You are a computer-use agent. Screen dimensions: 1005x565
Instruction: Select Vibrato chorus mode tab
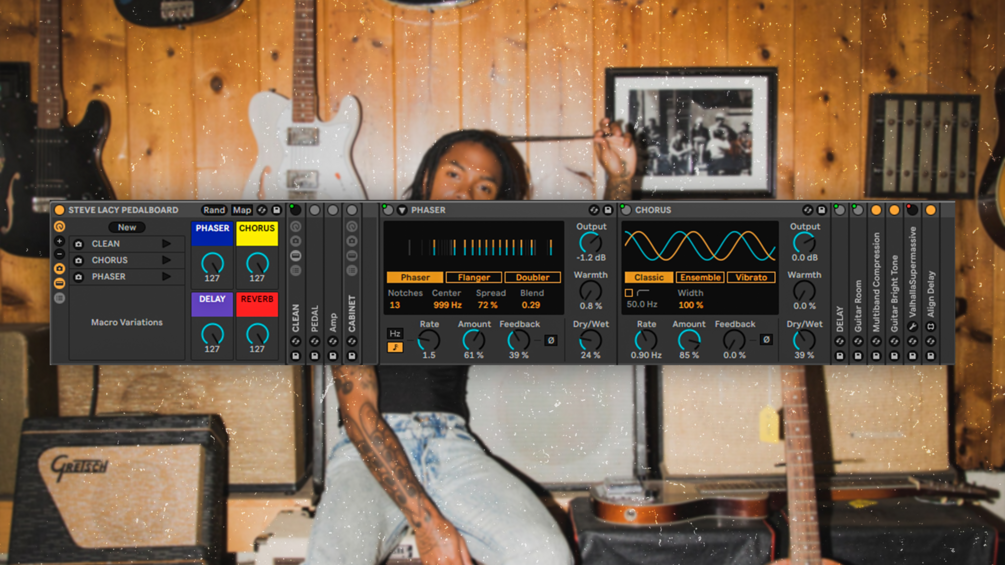(x=751, y=277)
